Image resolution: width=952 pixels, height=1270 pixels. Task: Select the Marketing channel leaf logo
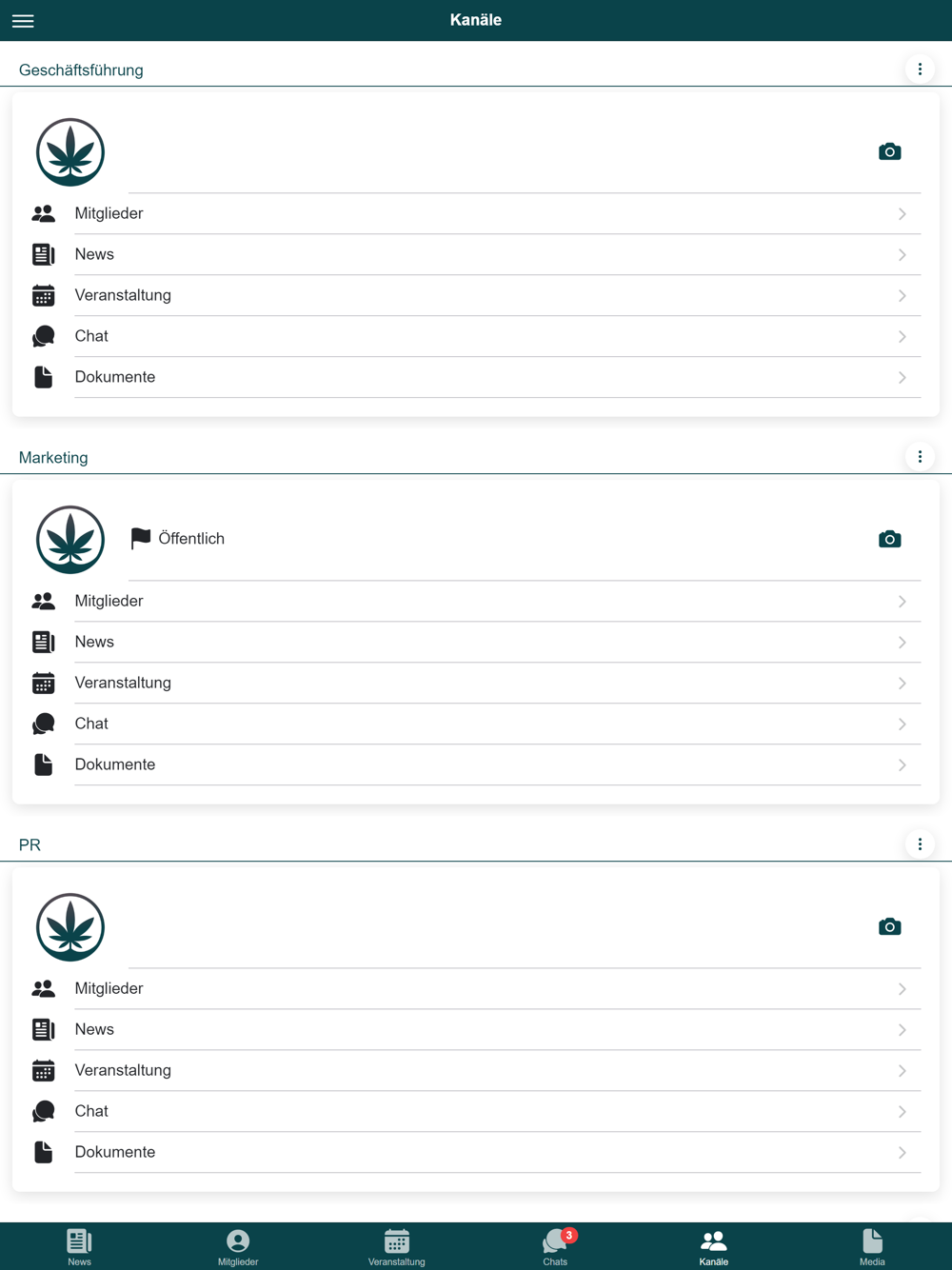[70, 540]
